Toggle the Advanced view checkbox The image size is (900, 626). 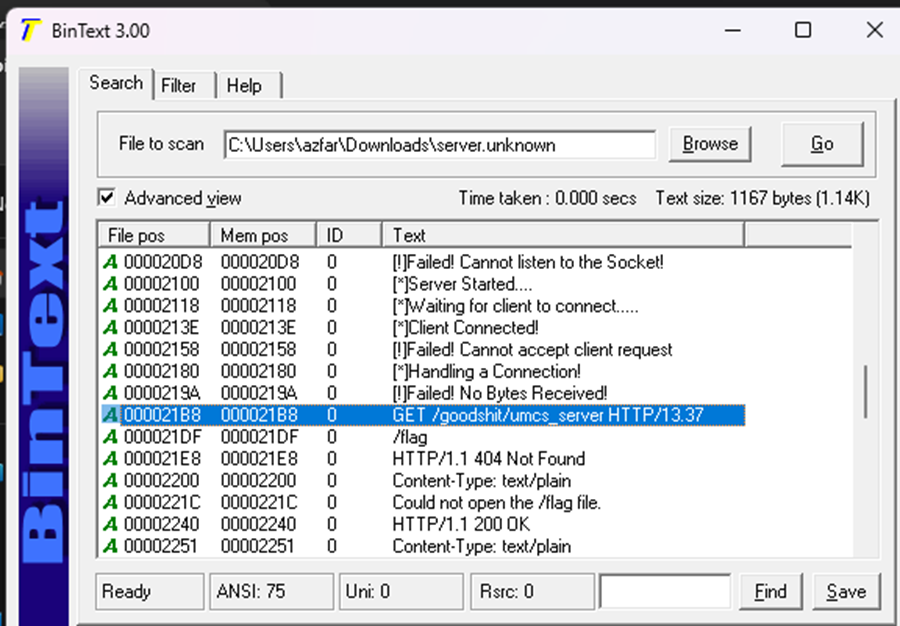point(107,198)
